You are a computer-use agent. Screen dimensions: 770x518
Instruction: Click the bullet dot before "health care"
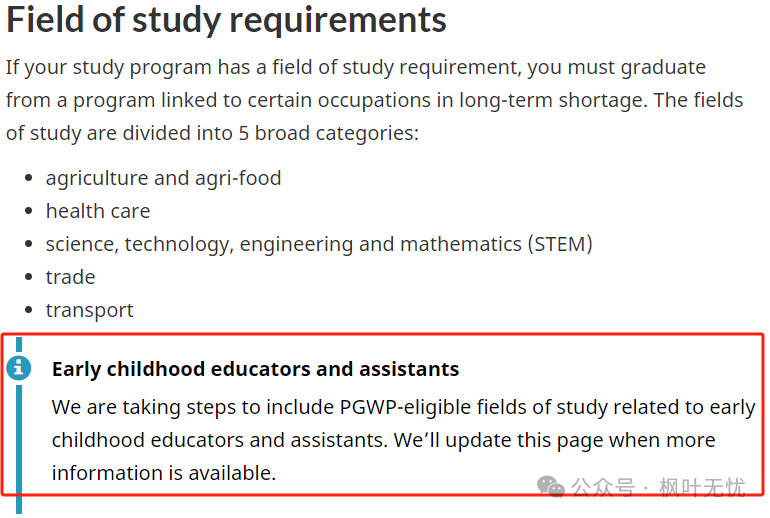pos(29,212)
